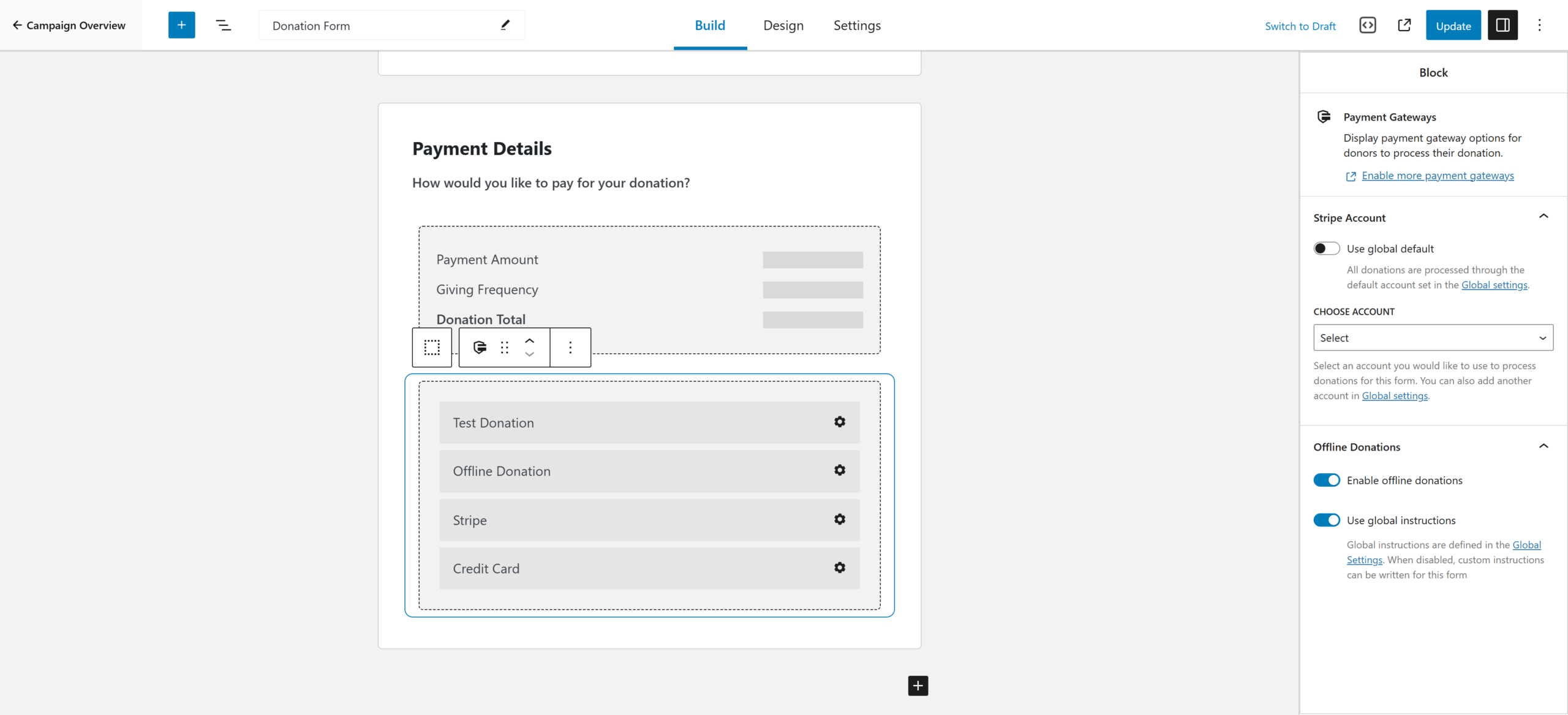Turn off Use global instructions

1327,520
